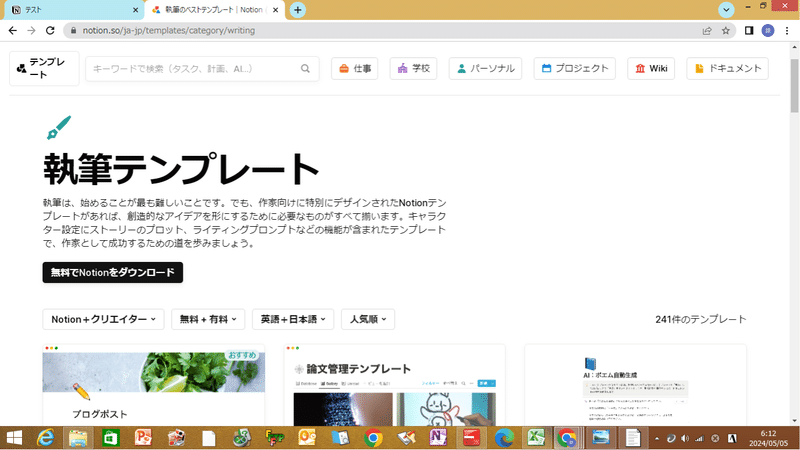
Task: Launch OneNote from the taskbar
Action: [x=438, y=438]
